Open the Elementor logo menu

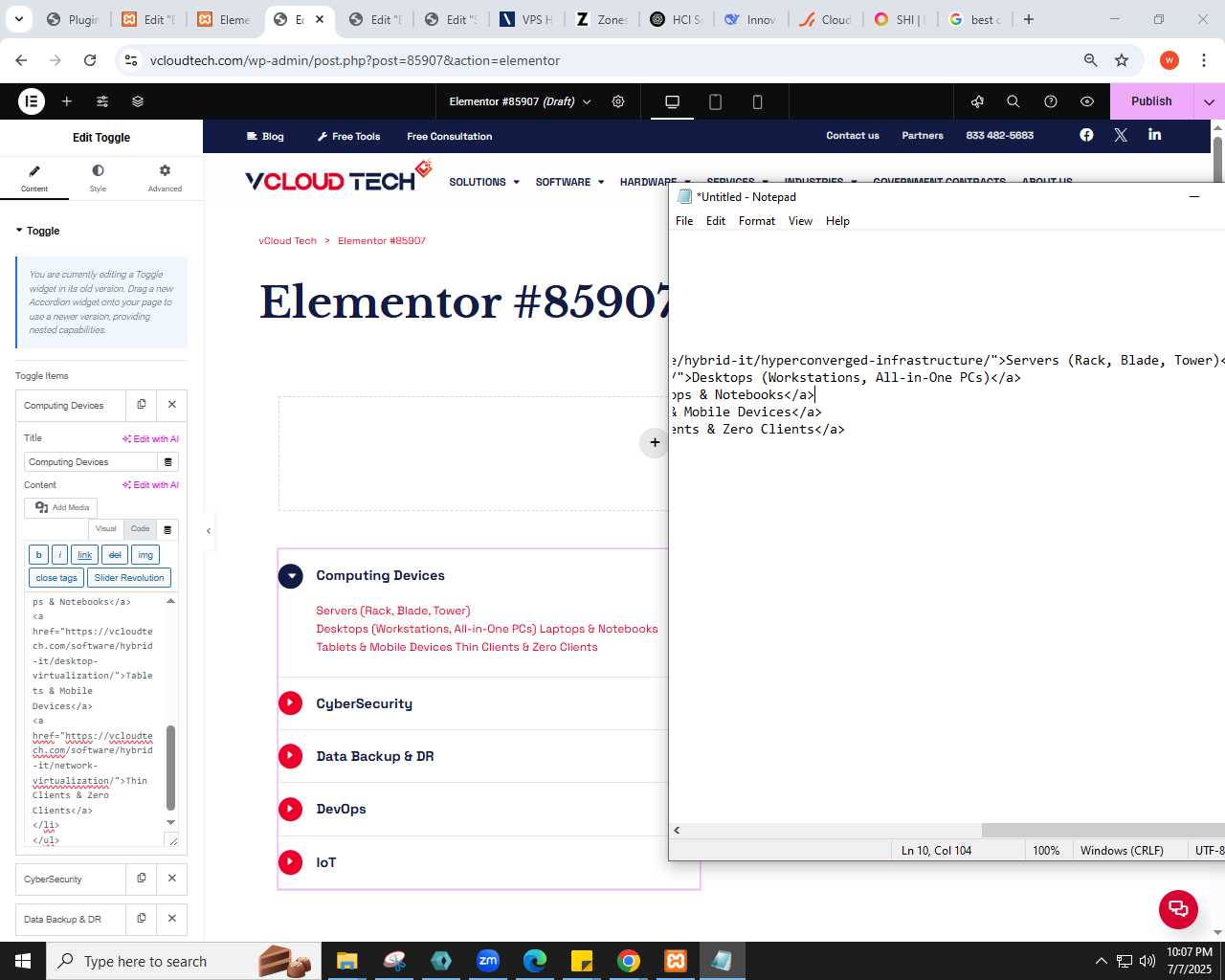[32, 100]
